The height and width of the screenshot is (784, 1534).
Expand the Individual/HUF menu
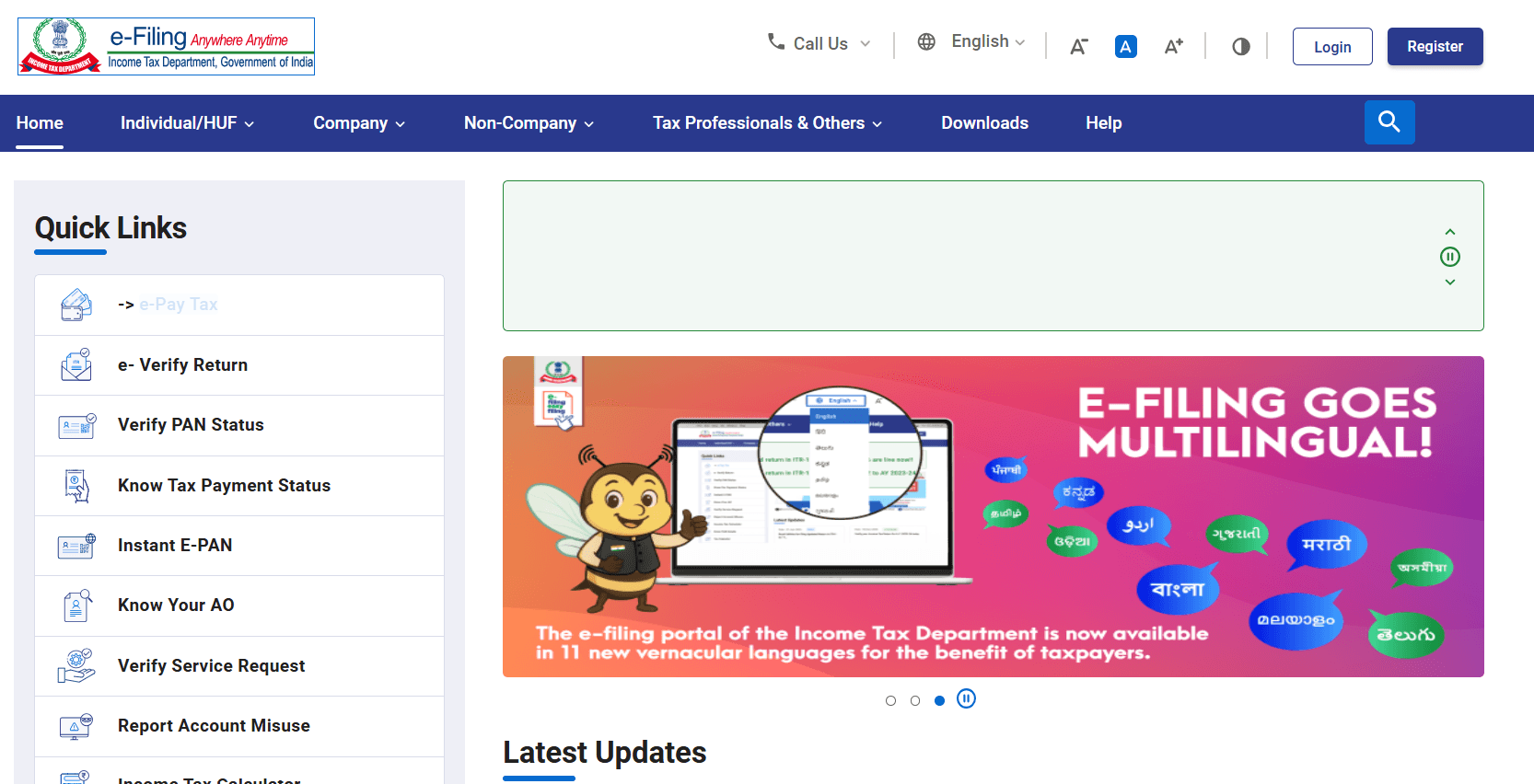(x=187, y=123)
